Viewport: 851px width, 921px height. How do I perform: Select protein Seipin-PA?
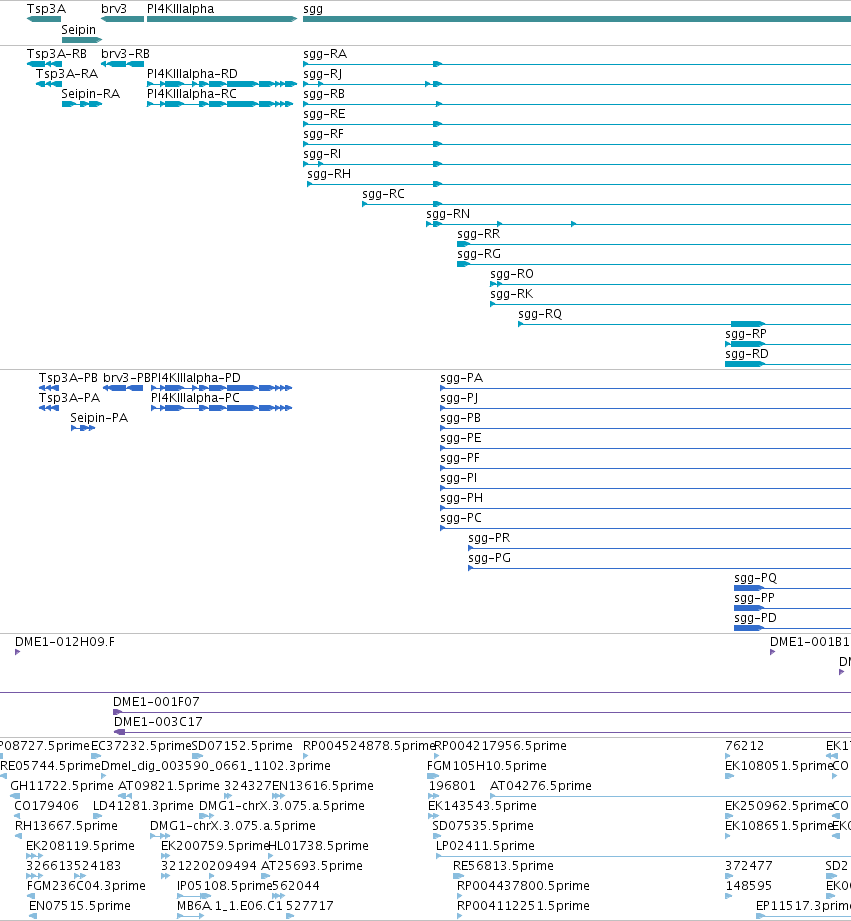click(99, 418)
